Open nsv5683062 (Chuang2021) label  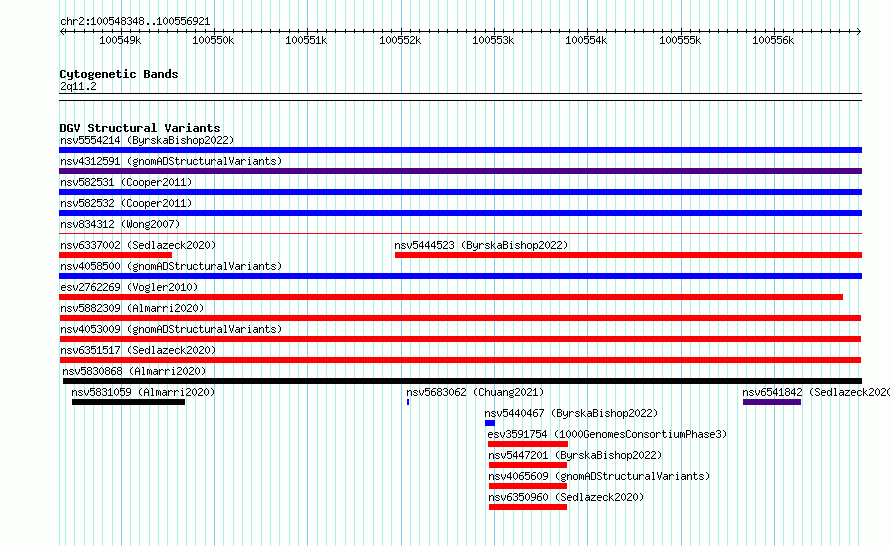coord(475,392)
